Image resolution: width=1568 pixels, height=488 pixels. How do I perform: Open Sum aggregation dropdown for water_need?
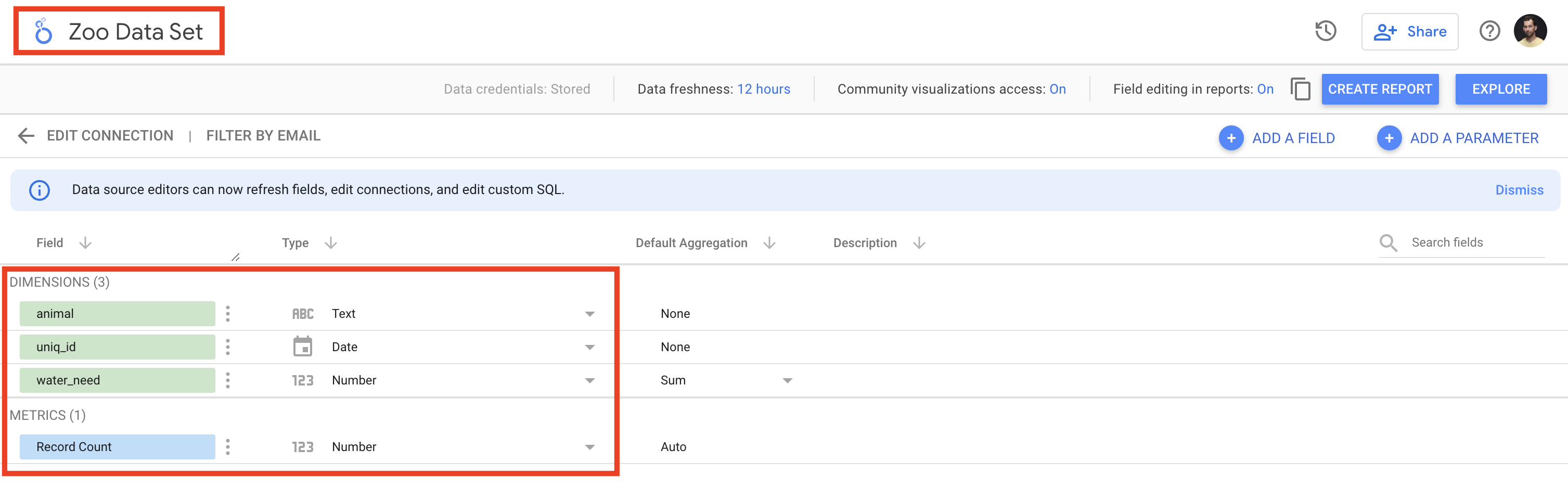(x=787, y=381)
